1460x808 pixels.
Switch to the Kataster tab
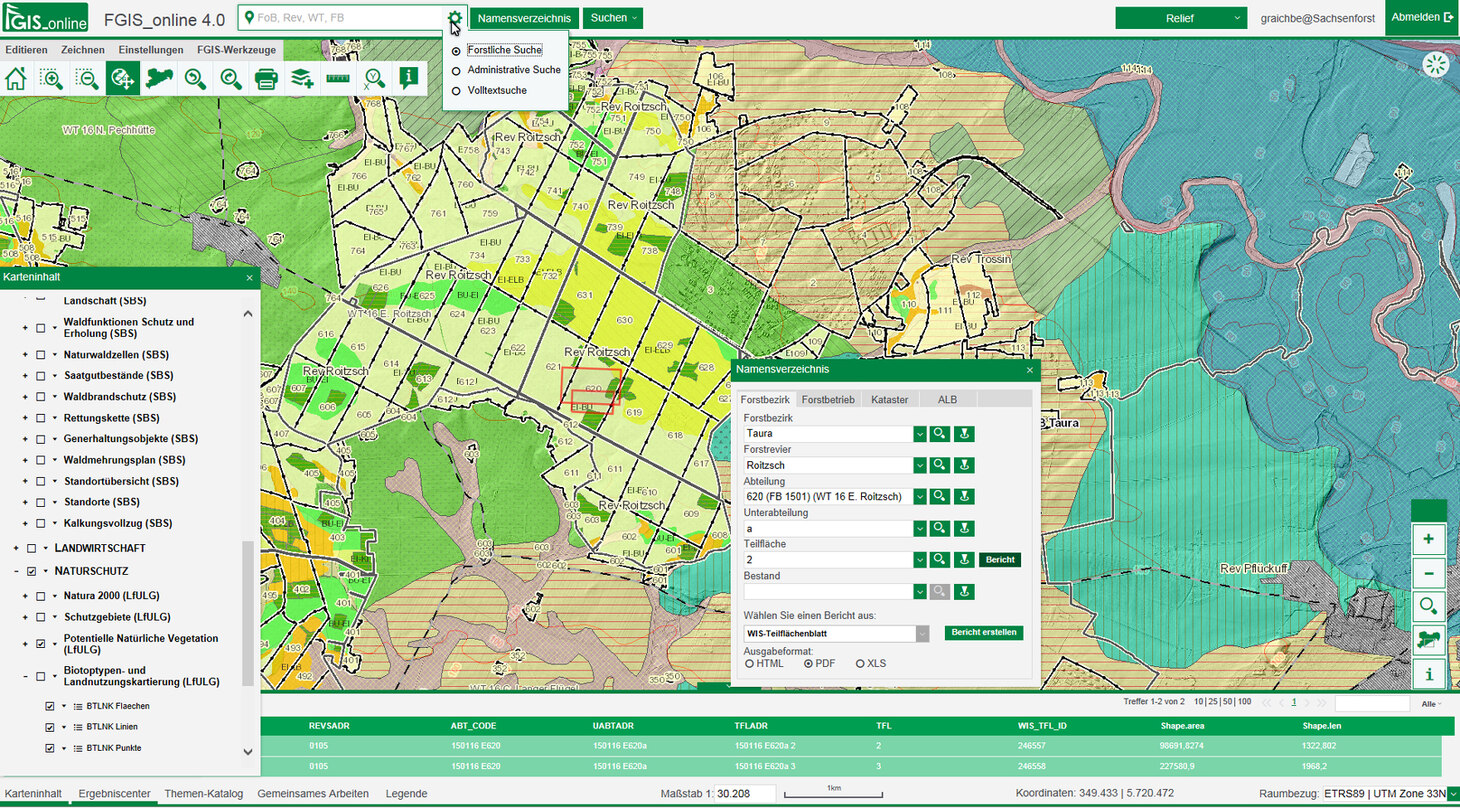coord(890,399)
